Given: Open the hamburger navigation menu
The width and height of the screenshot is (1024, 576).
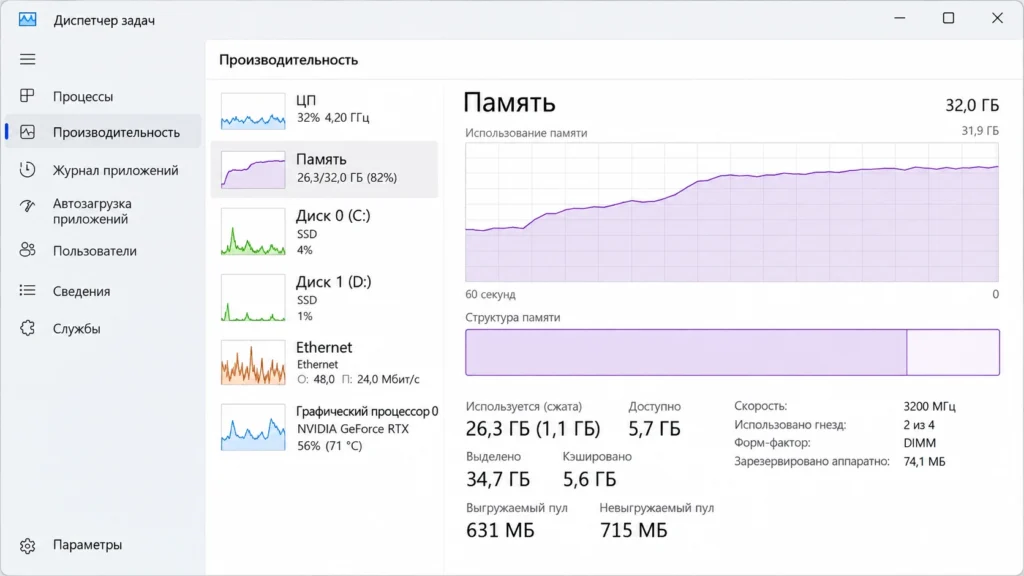Looking at the screenshot, I should 27,59.
